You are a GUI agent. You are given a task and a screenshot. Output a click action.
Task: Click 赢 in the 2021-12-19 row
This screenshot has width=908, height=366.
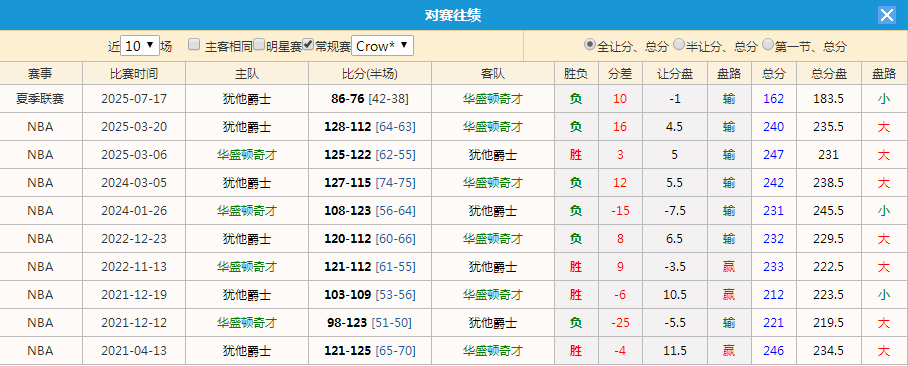pos(729,295)
